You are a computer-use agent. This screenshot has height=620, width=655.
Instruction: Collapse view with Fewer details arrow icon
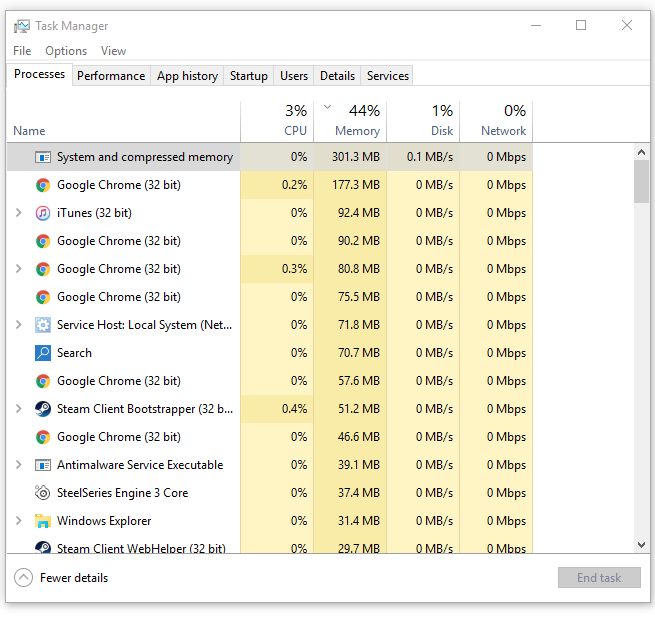[x=23, y=578]
